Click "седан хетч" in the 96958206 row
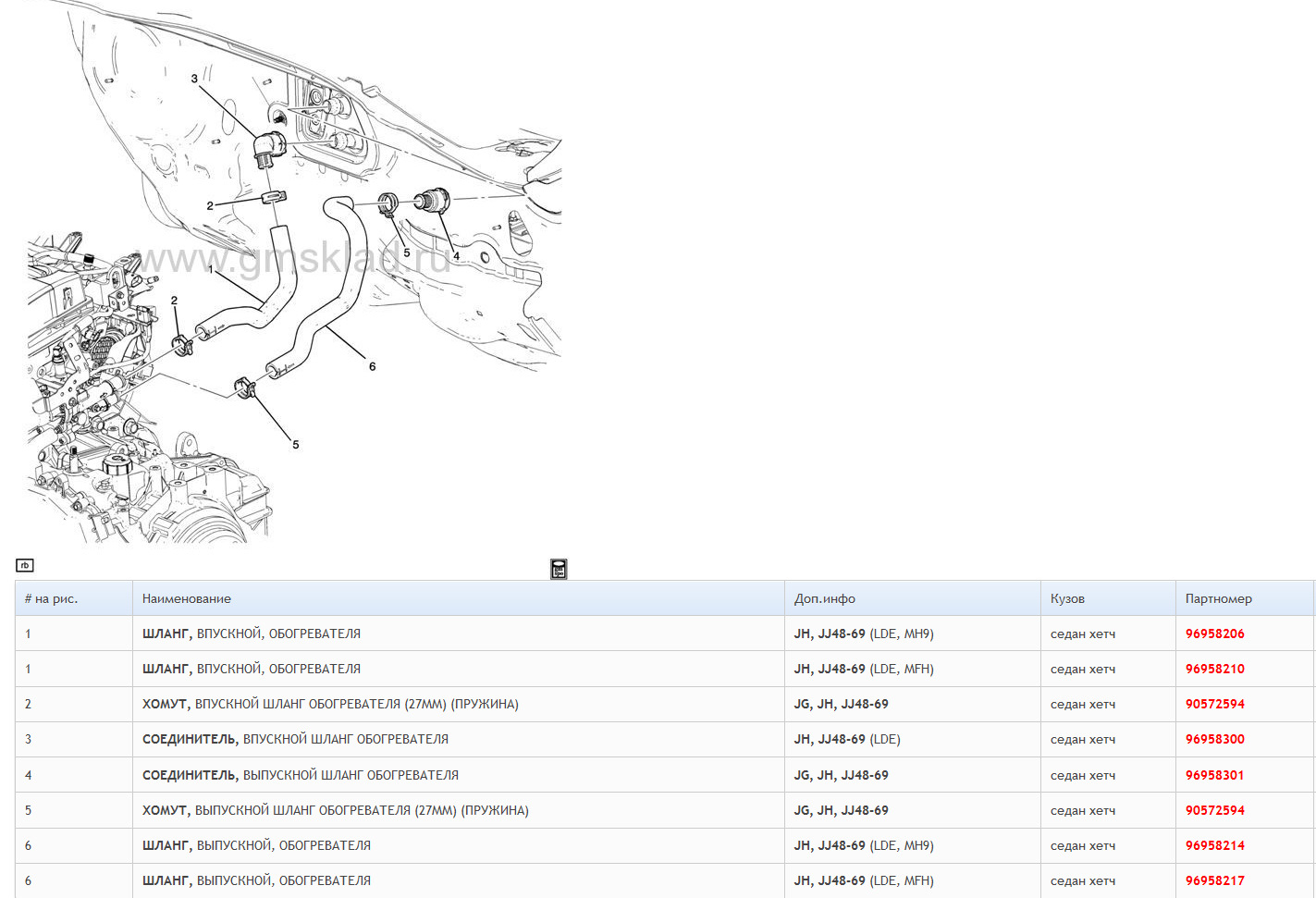 click(x=1083, y=634)
